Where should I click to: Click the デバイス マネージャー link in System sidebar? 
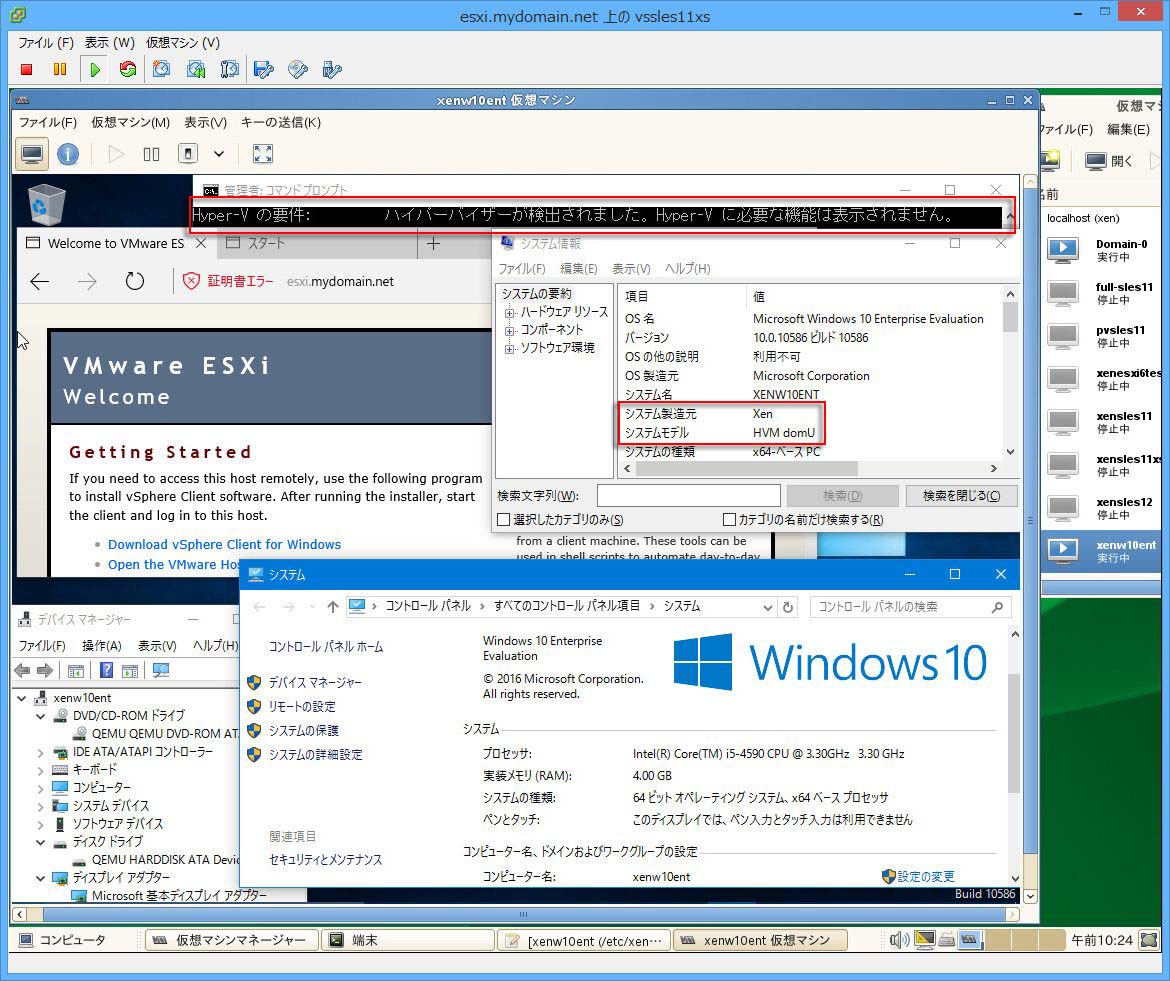(x=315, y=683)
